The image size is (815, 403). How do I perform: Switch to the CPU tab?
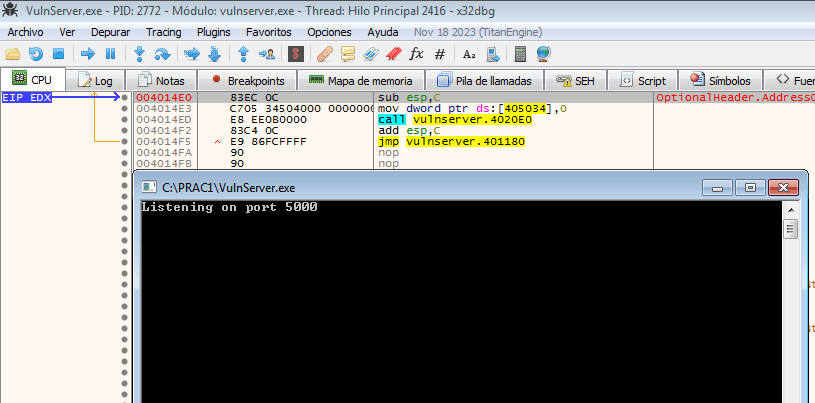pos(33,80)
